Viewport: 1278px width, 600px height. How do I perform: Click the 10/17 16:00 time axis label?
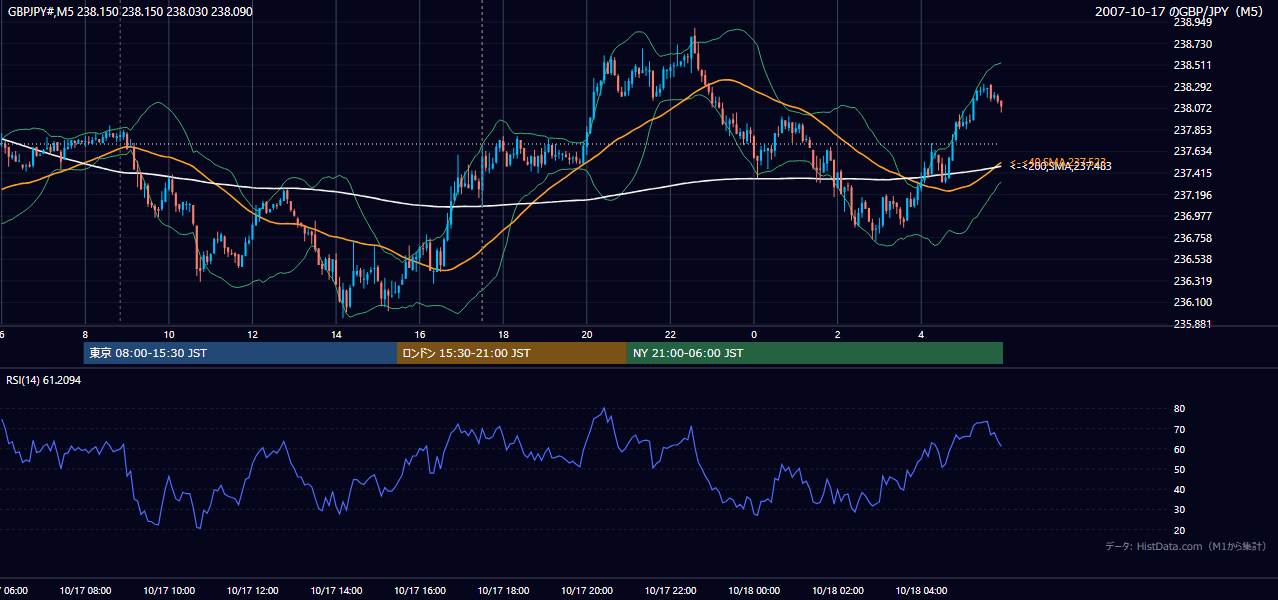pos(420,591)
